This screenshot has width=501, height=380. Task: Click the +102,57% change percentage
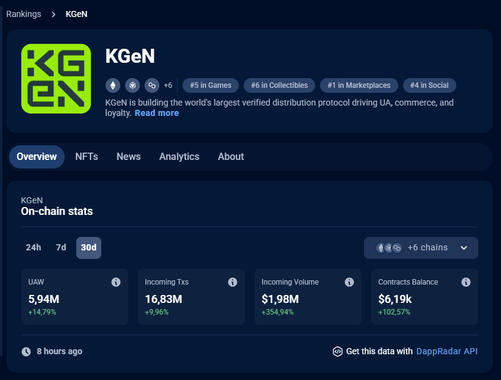click(x=394, y=312)
